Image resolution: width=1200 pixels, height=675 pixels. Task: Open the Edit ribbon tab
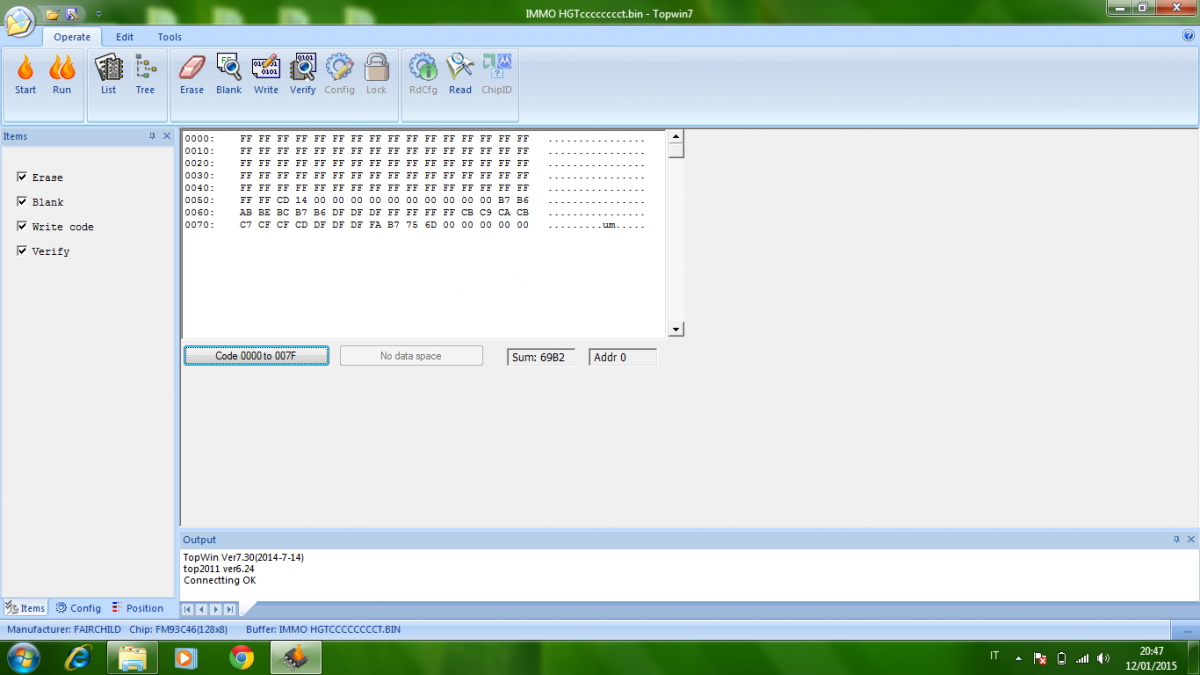124,37
